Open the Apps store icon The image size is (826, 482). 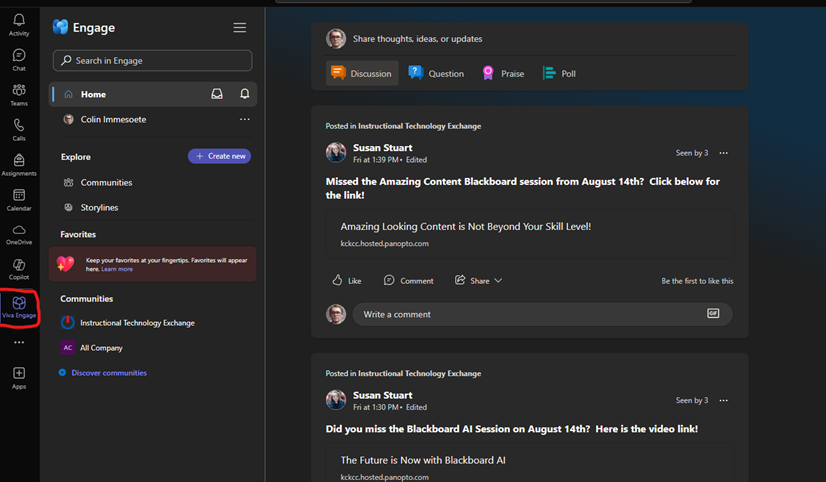(19, 378)
